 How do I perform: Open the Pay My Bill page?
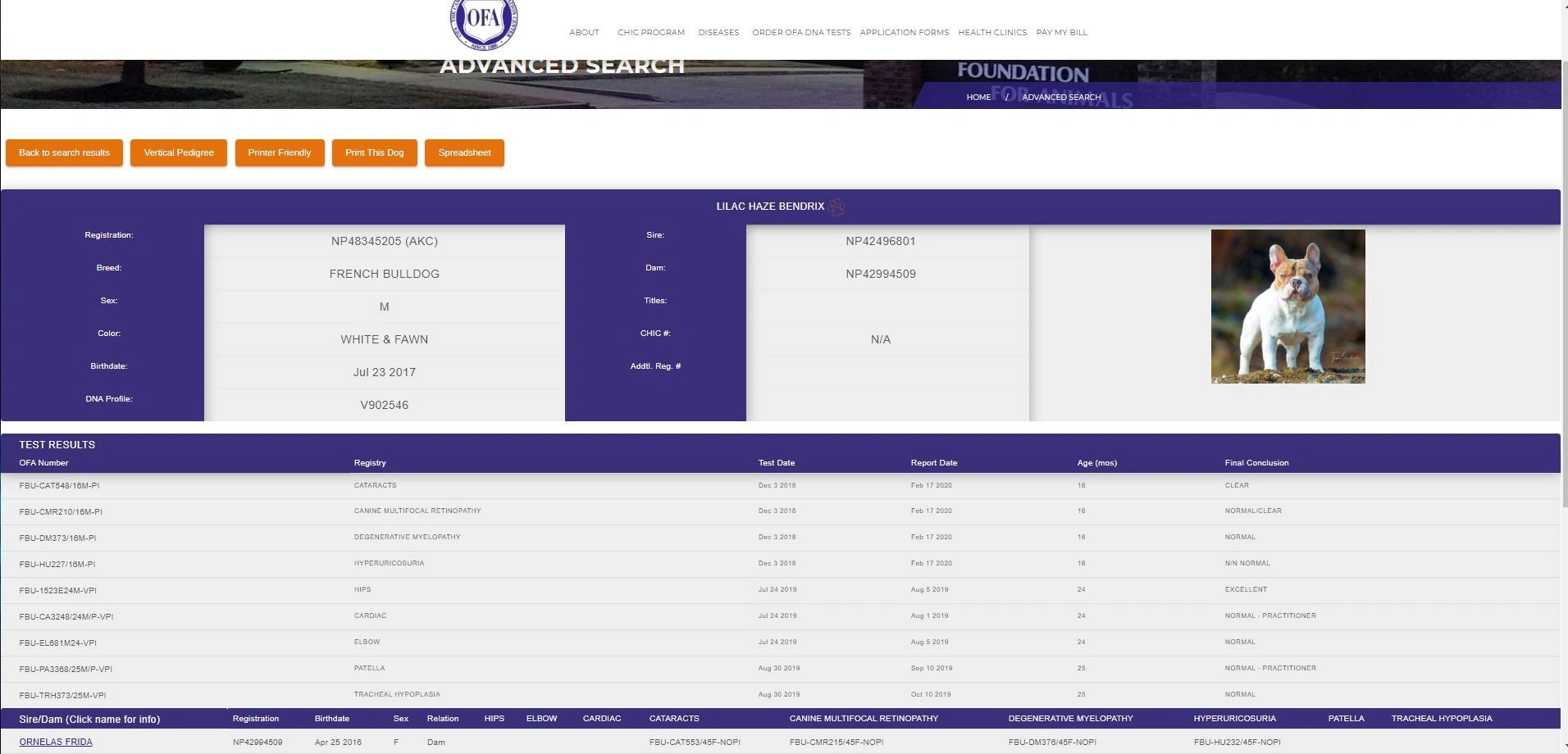click(1061, 33)
